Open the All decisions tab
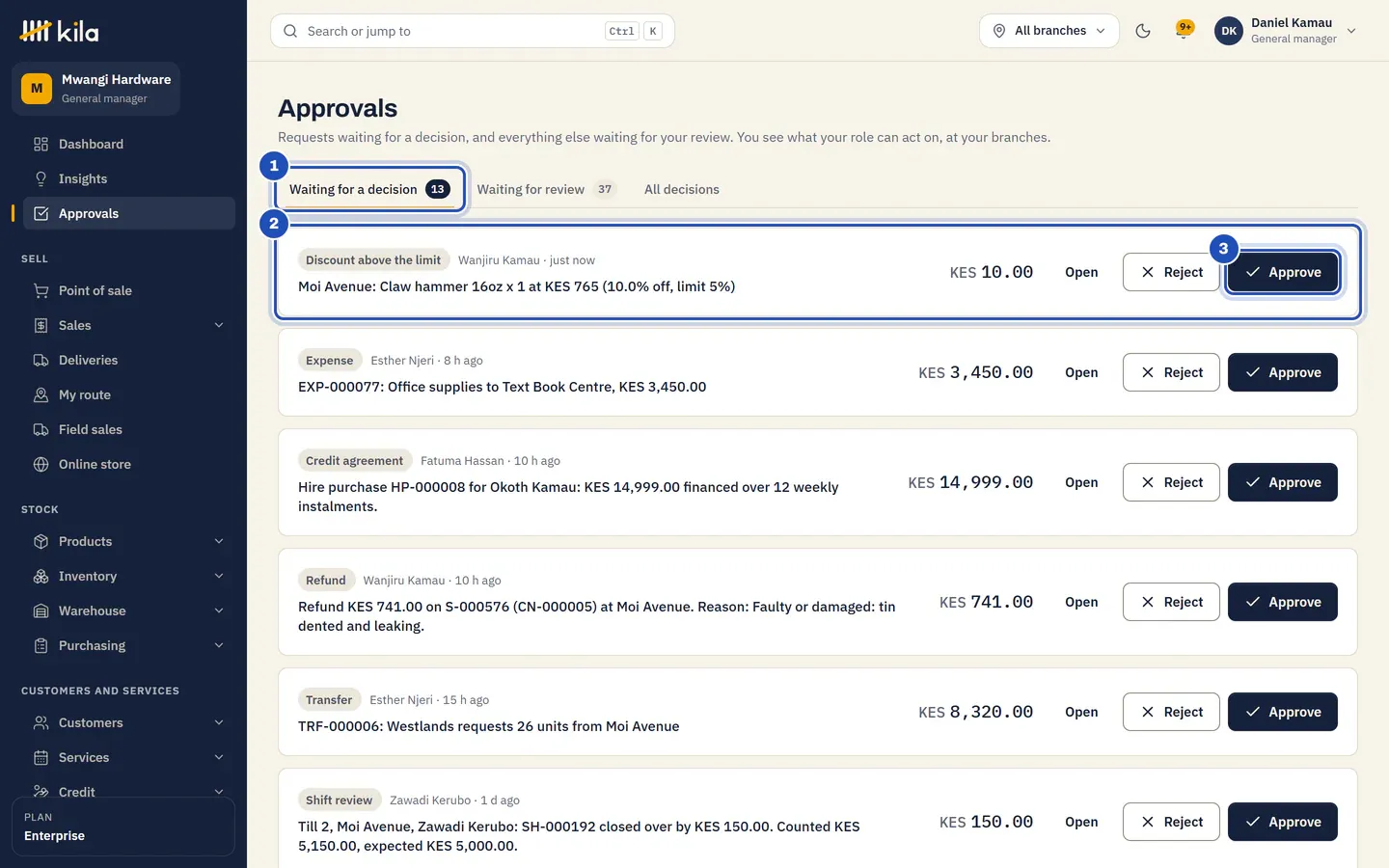1389x868 pixels. coord(682,189)
